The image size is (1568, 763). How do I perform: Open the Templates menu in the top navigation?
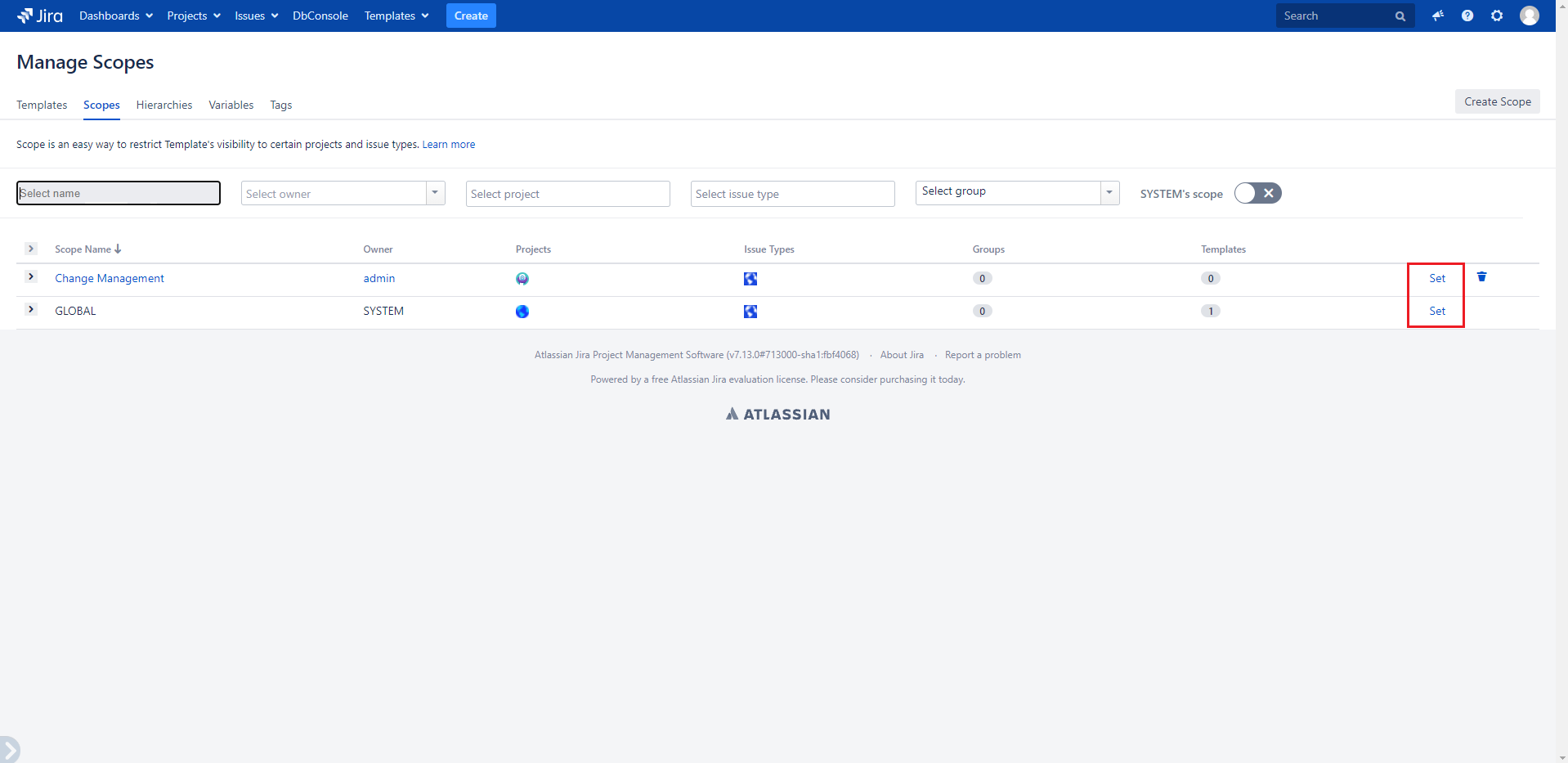pos(396,16)
